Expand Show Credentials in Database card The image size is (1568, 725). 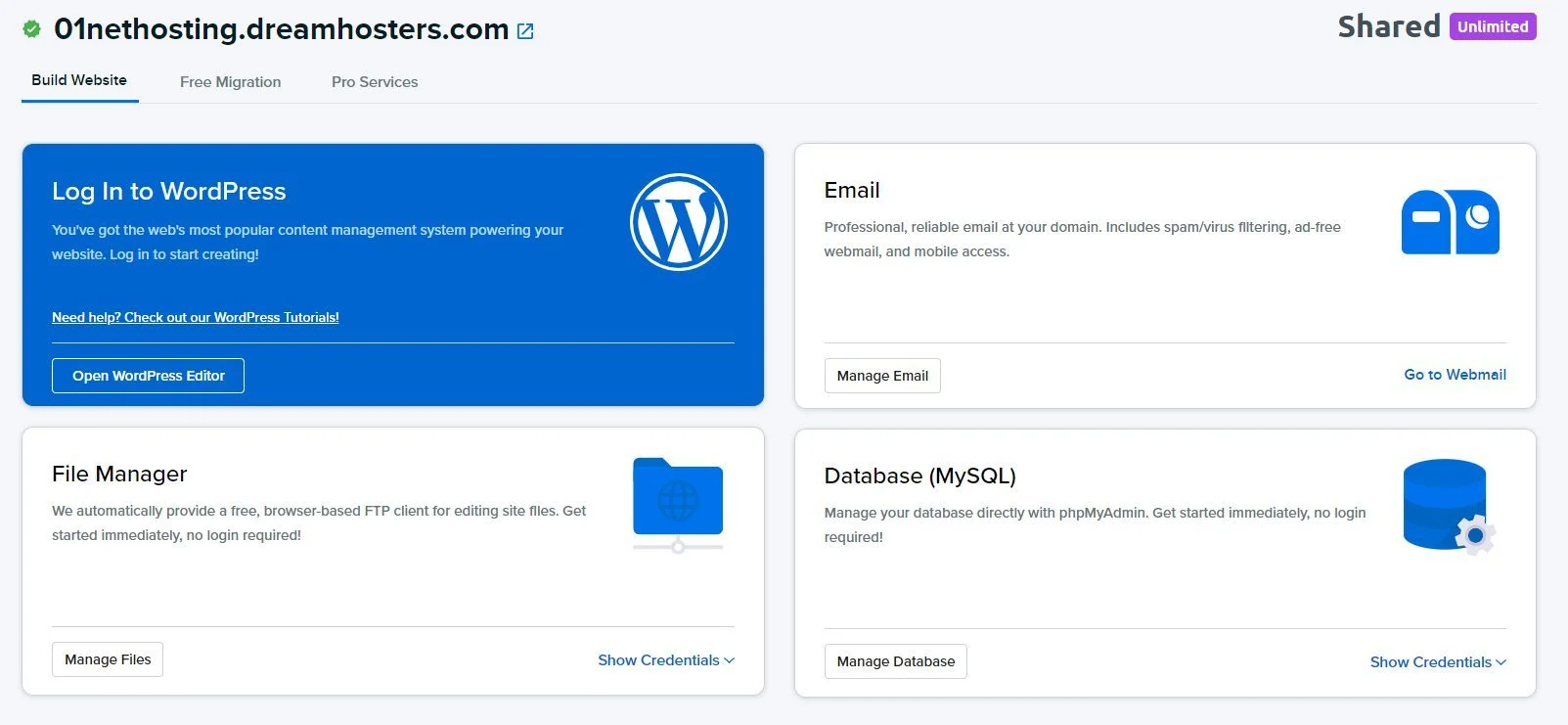coord(1437,662)
